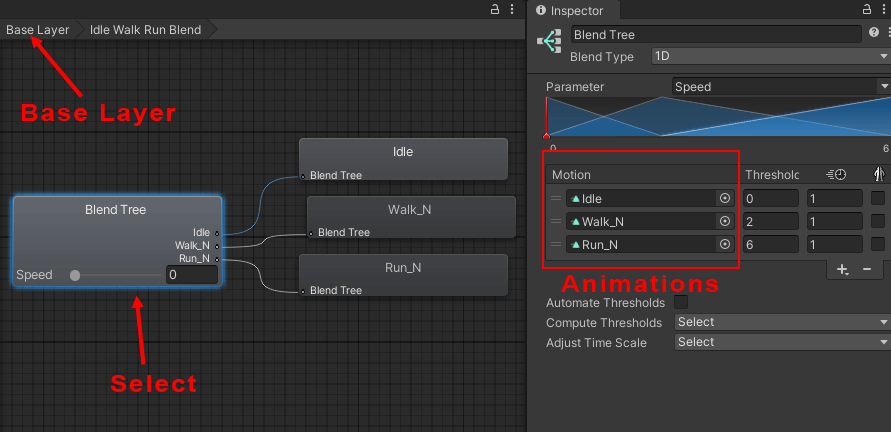This screenshot has height=432, width=891.
Task: Toggle mirror checkbox for Run_N motion
Action: [x=877, y=244]
